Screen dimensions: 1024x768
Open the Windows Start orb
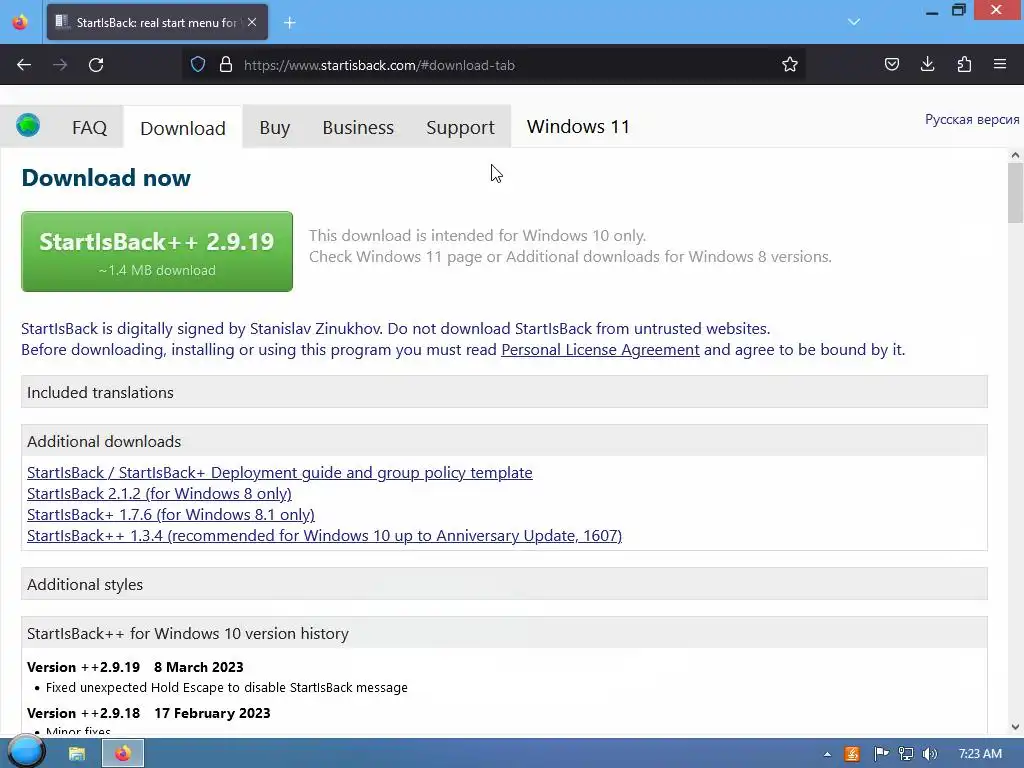[x=26, y=753]
